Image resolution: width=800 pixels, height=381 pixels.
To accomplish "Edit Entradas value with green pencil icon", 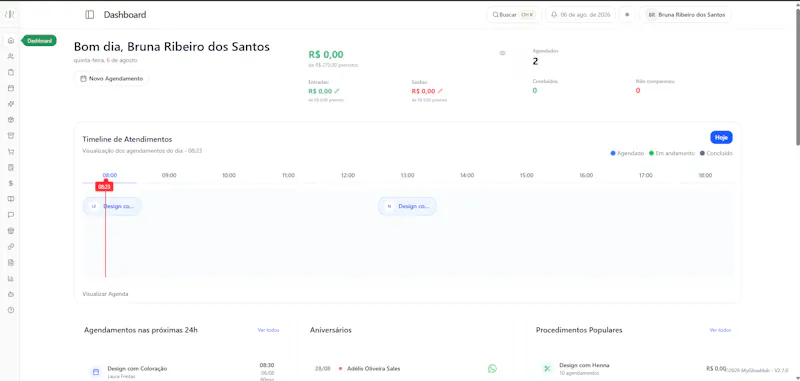I will pyautogui.click(x=337, y=91).
